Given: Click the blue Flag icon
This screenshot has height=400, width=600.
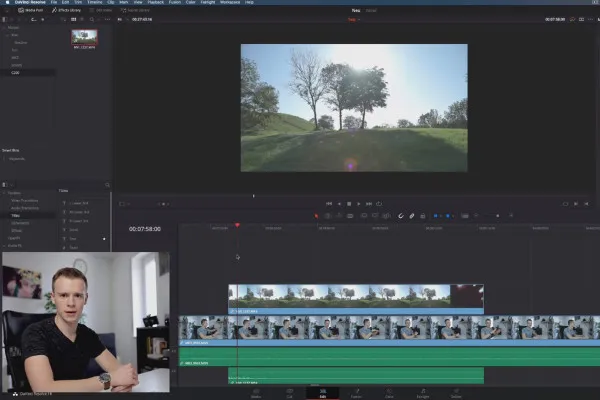Looking at the screenshot, I should (435, 216).
